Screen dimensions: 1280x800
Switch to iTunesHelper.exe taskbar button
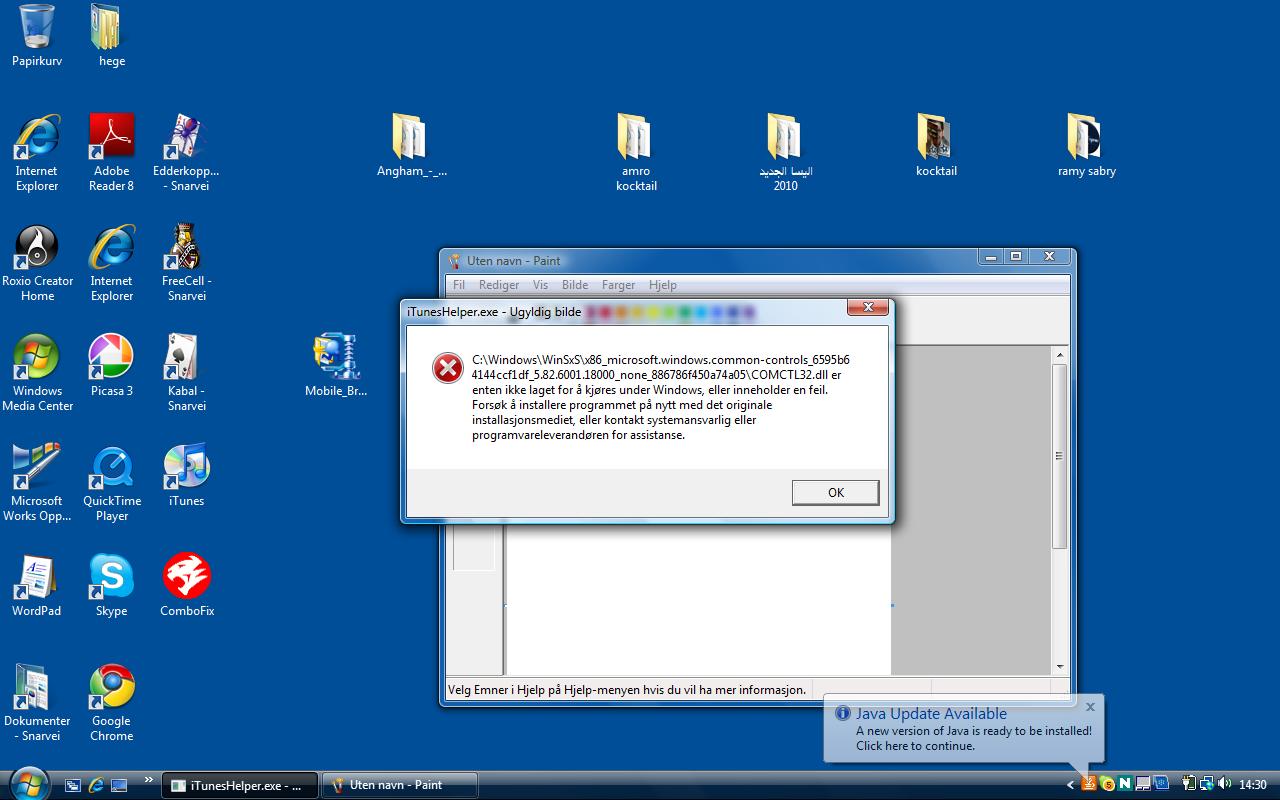(240, 785)
